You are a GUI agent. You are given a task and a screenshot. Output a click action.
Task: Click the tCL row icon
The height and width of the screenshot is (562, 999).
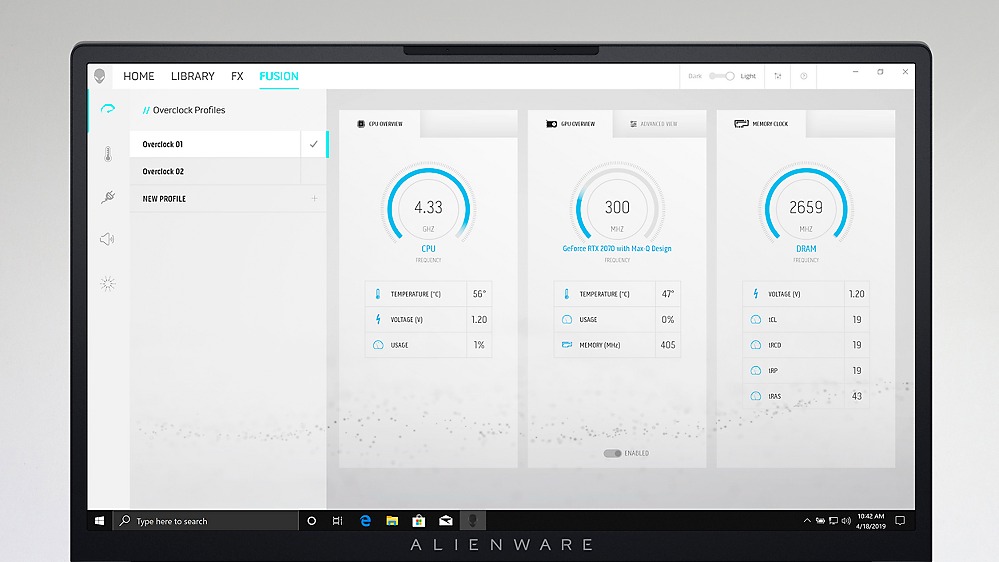(756, 319)
